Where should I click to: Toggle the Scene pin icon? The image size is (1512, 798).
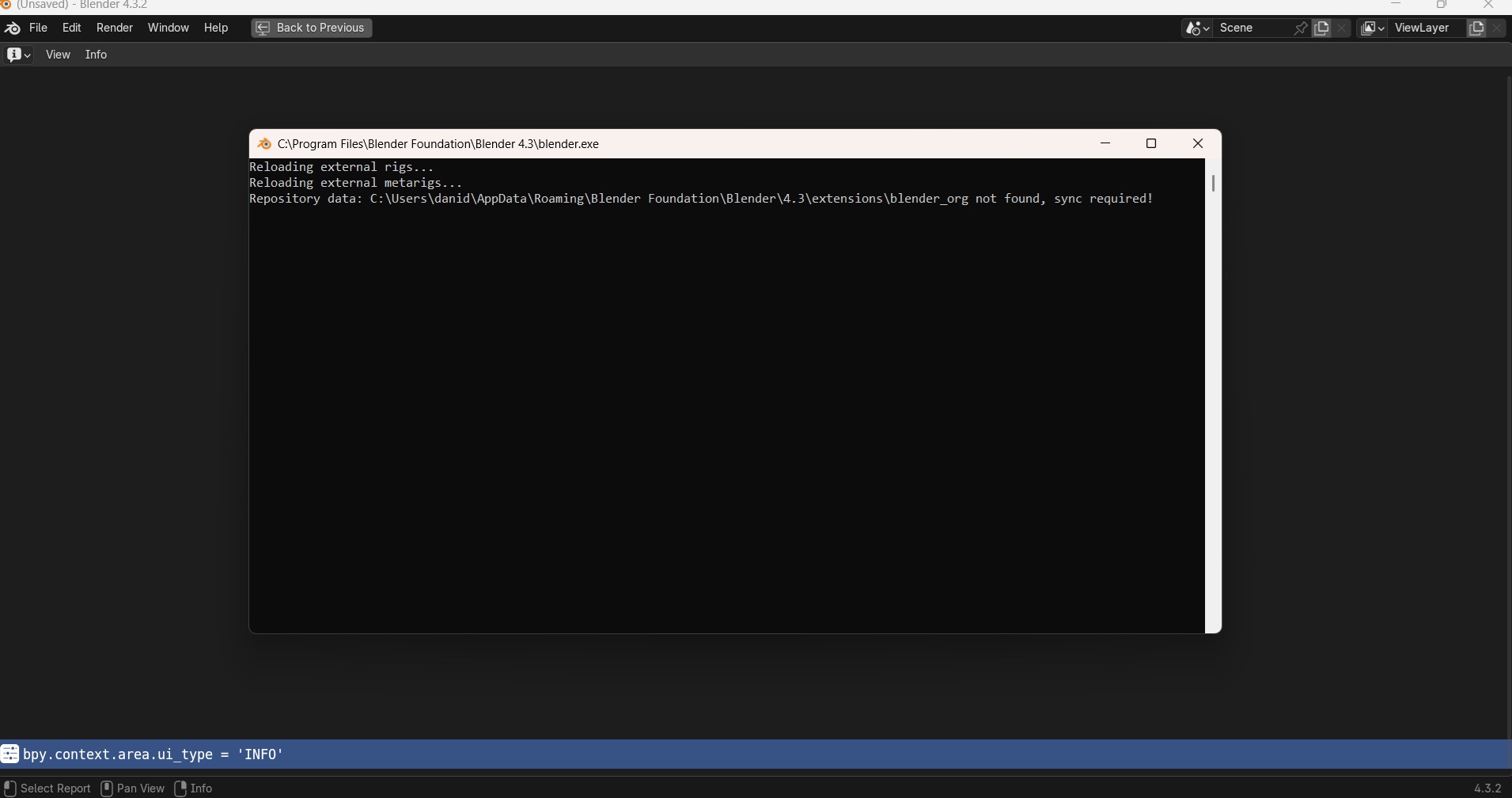coord(1300,28)
